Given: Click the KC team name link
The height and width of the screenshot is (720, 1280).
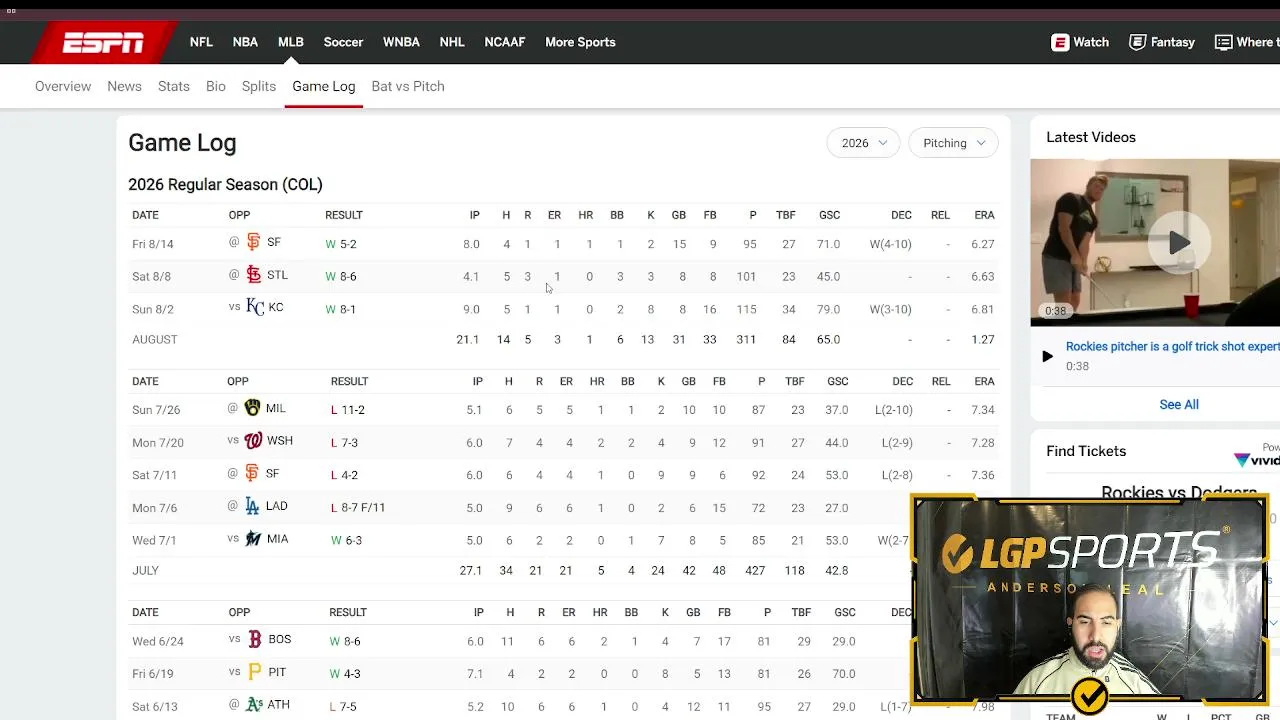Looking at the screenshot, I should [x=276, y=307].
